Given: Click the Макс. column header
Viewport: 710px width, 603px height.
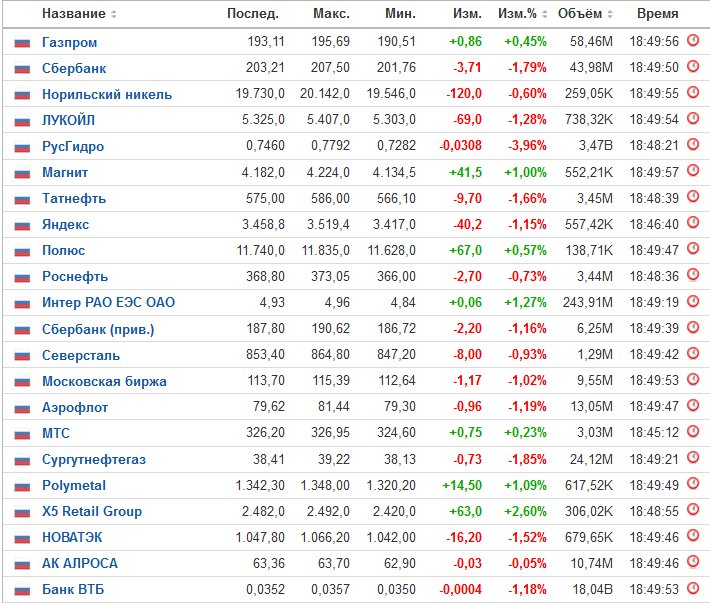Looking at the screenshot, I should [x=331, y=14].
